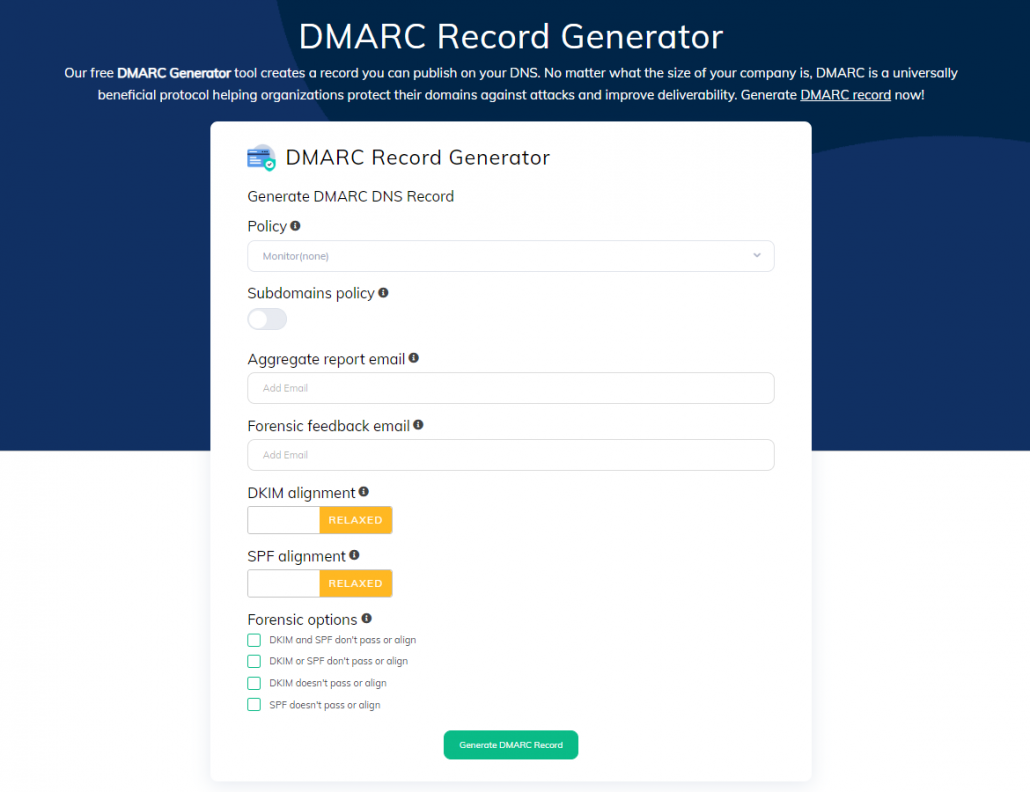Open the underlined DMARC record link
Screen dimensions: 1030x792
pyautogui.click(x=845, y=94)
